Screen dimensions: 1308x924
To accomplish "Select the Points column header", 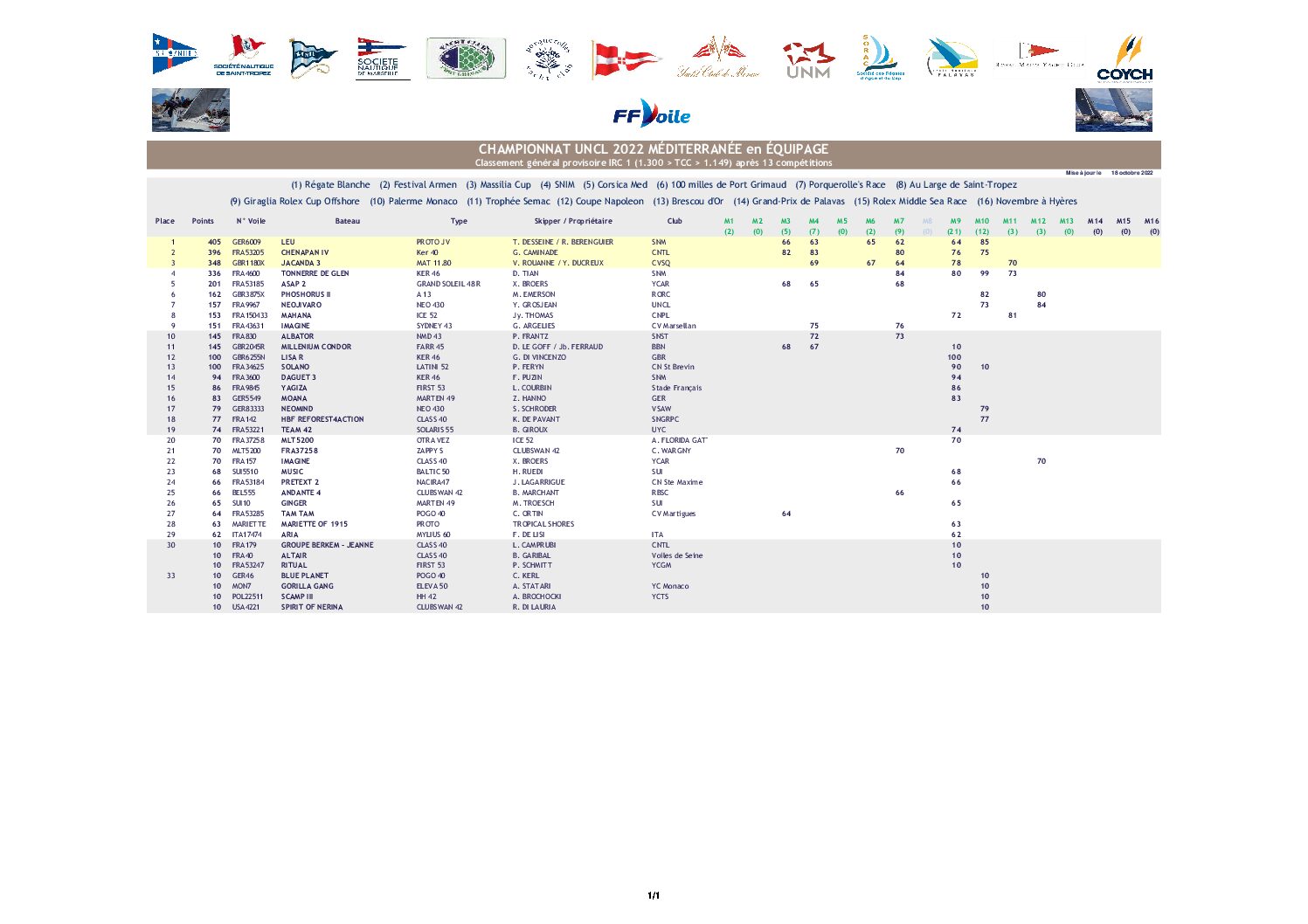I will pos(203,221).
